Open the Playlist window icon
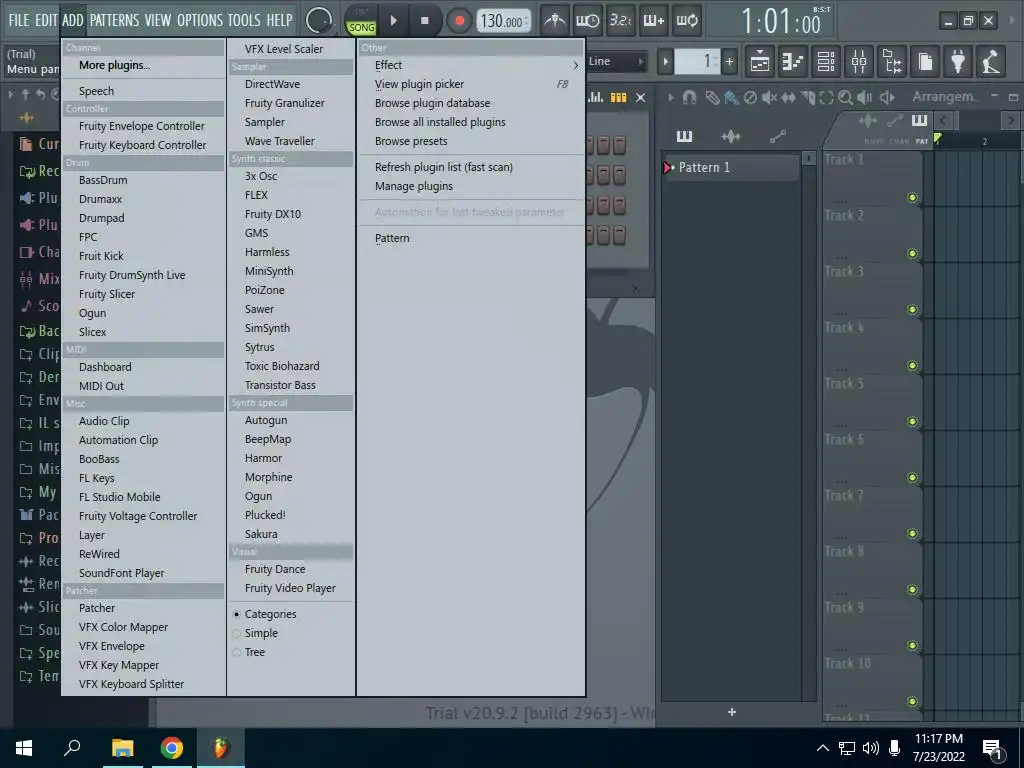 coord(760,61)
